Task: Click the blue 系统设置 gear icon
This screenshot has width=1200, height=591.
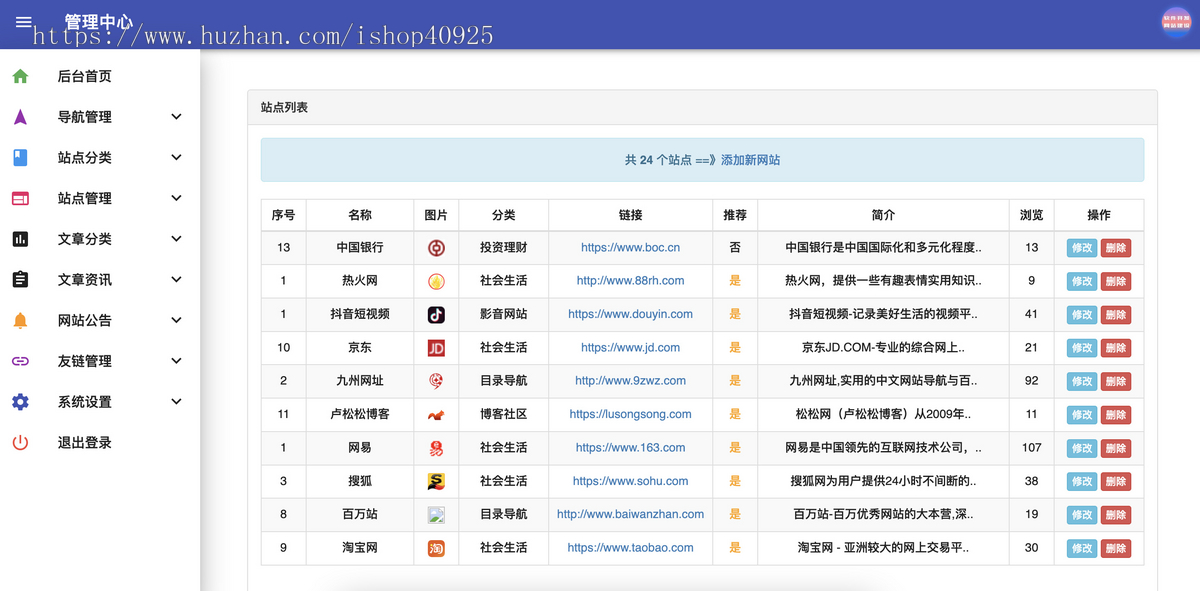Action: click(x=20, y=402)
